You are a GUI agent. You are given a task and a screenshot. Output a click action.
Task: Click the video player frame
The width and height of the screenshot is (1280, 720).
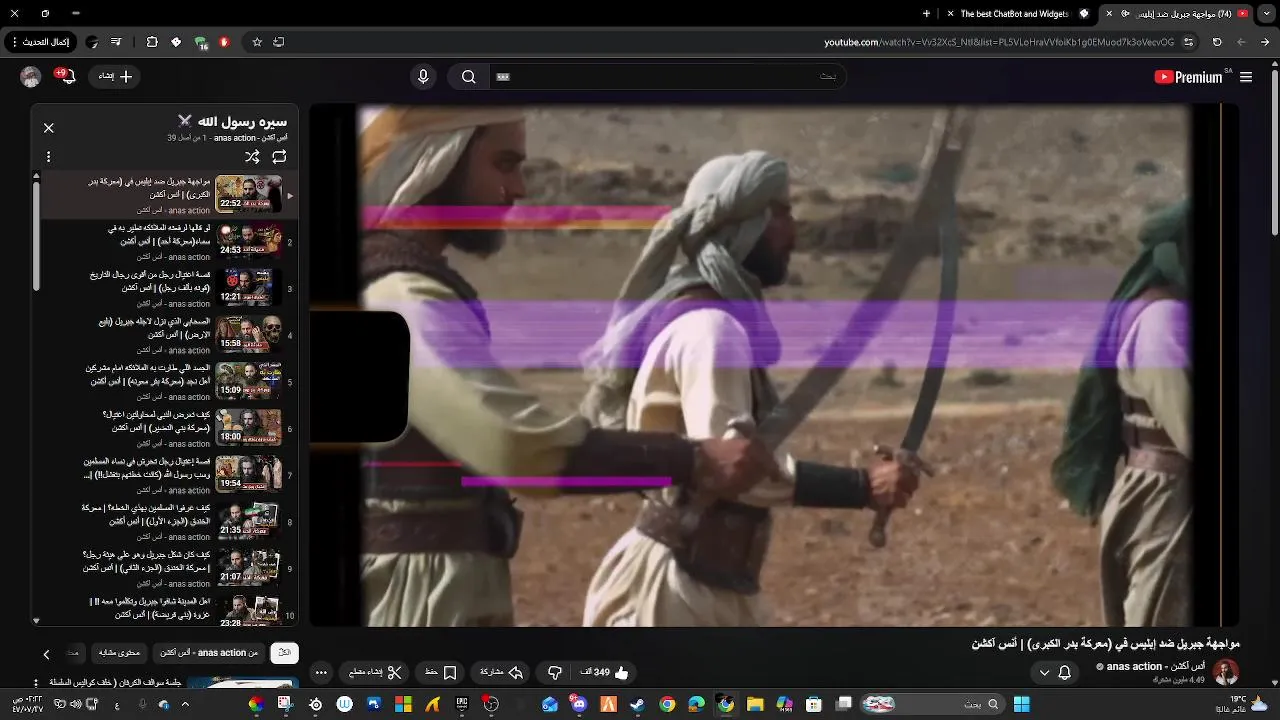pyautogui.click(x=774, y=366)
